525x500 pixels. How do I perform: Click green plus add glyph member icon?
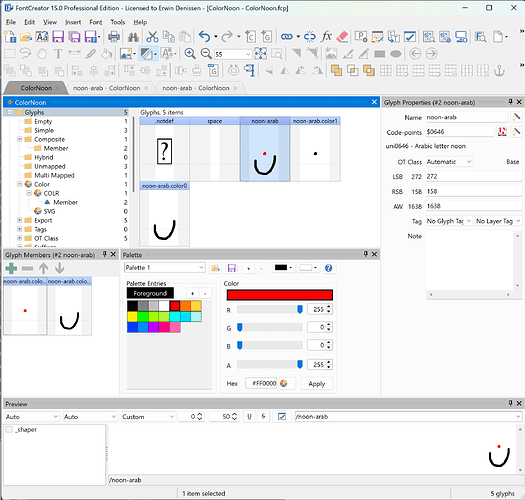click(x=11, y=268)
